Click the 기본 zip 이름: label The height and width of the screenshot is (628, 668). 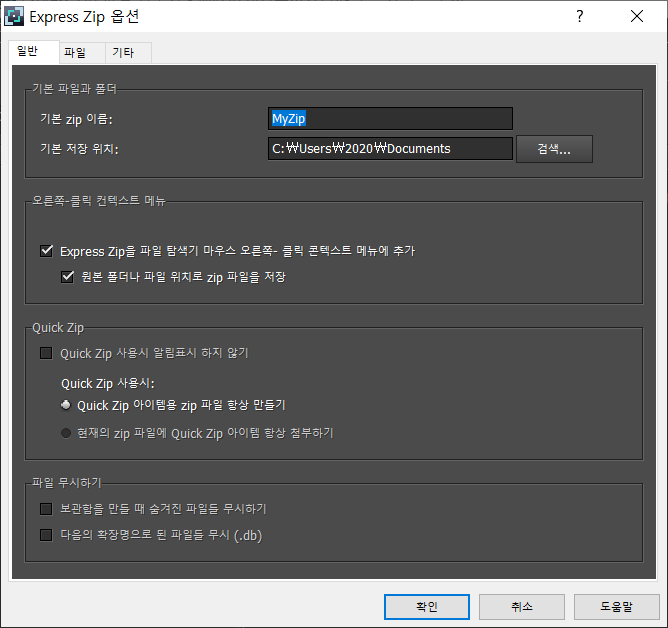tap(77, 119)
